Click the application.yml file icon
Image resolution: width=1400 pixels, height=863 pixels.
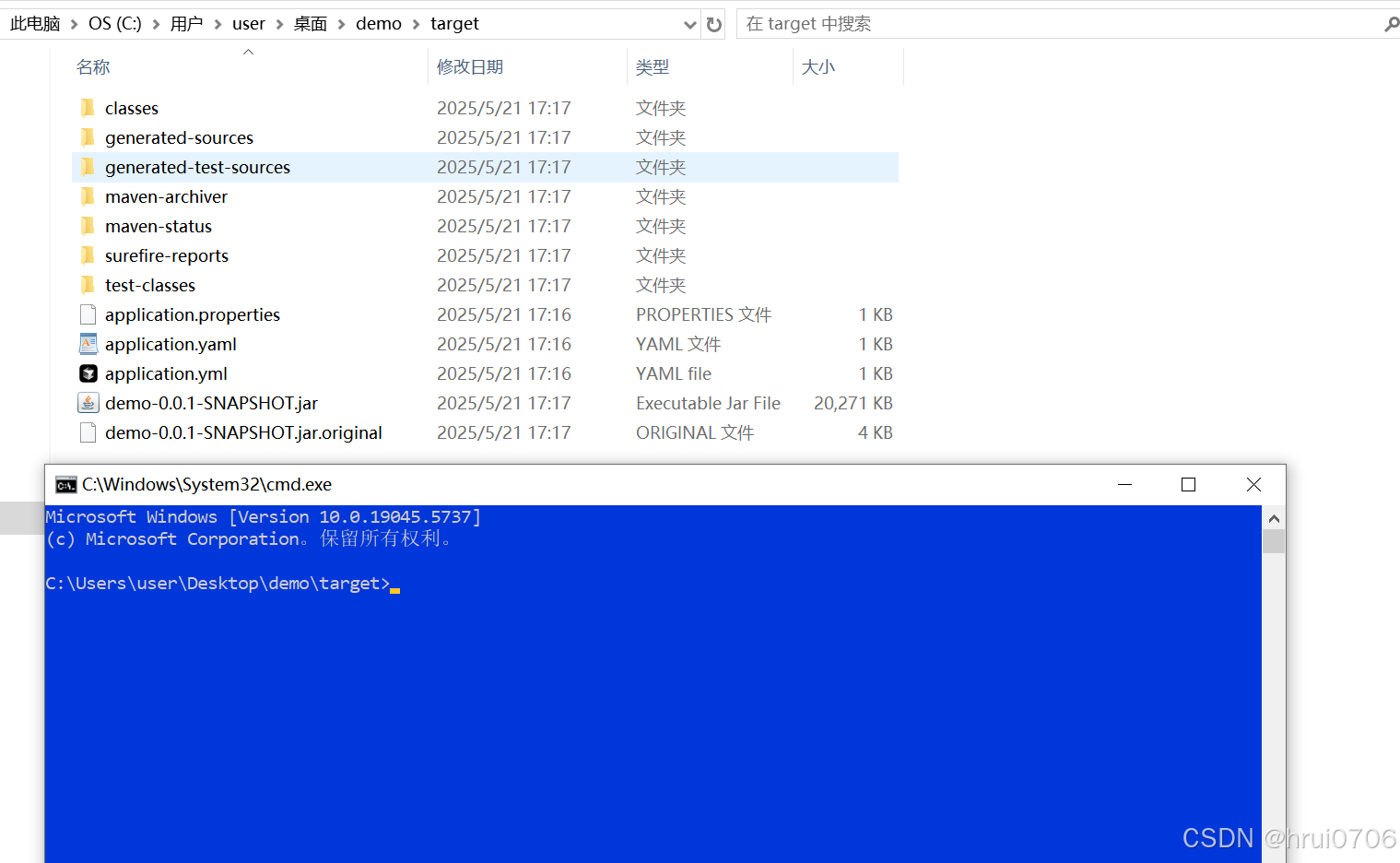click(88, 373)
